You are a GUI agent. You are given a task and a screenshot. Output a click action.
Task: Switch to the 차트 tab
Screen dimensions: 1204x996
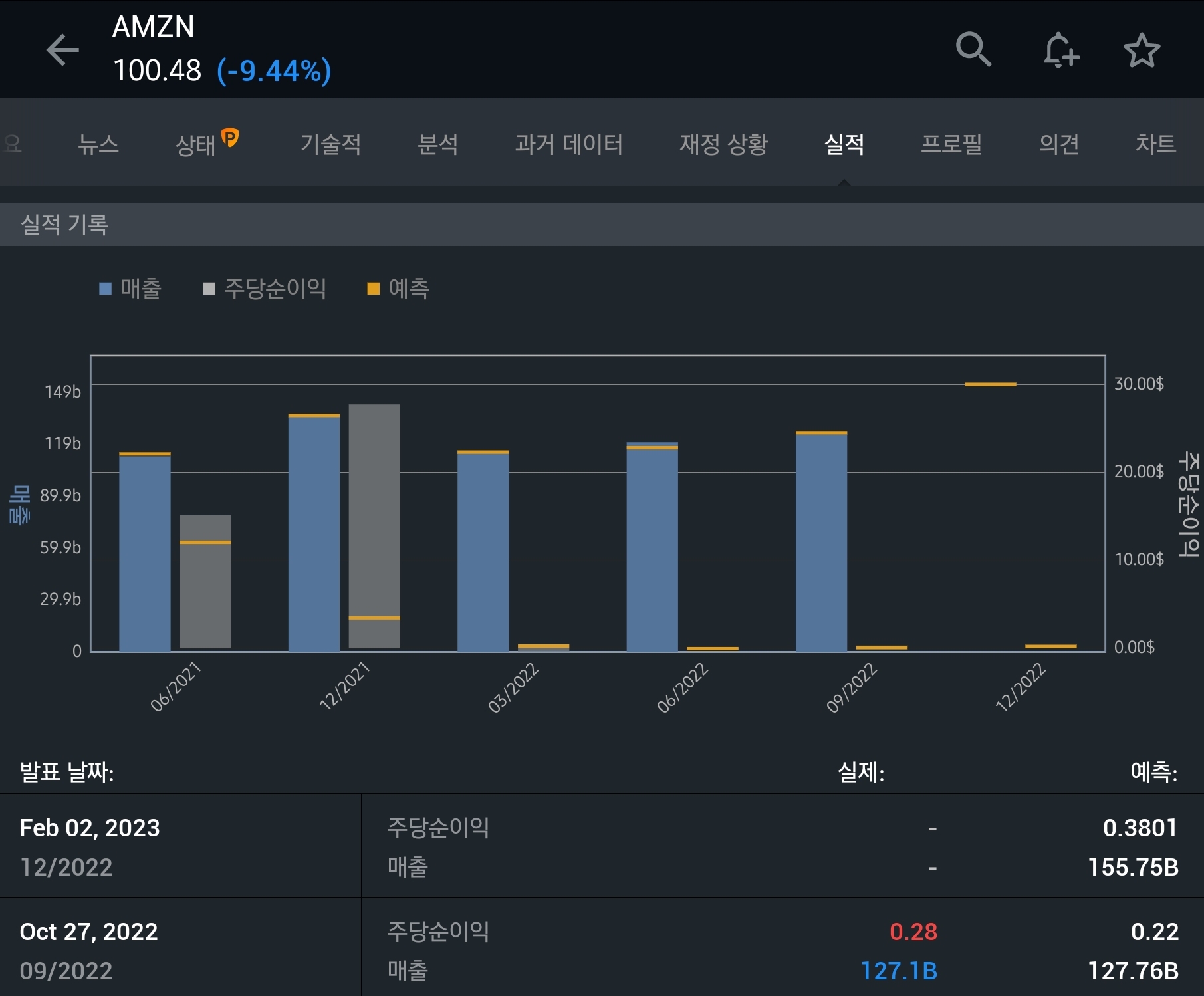tap(1155, 144)
